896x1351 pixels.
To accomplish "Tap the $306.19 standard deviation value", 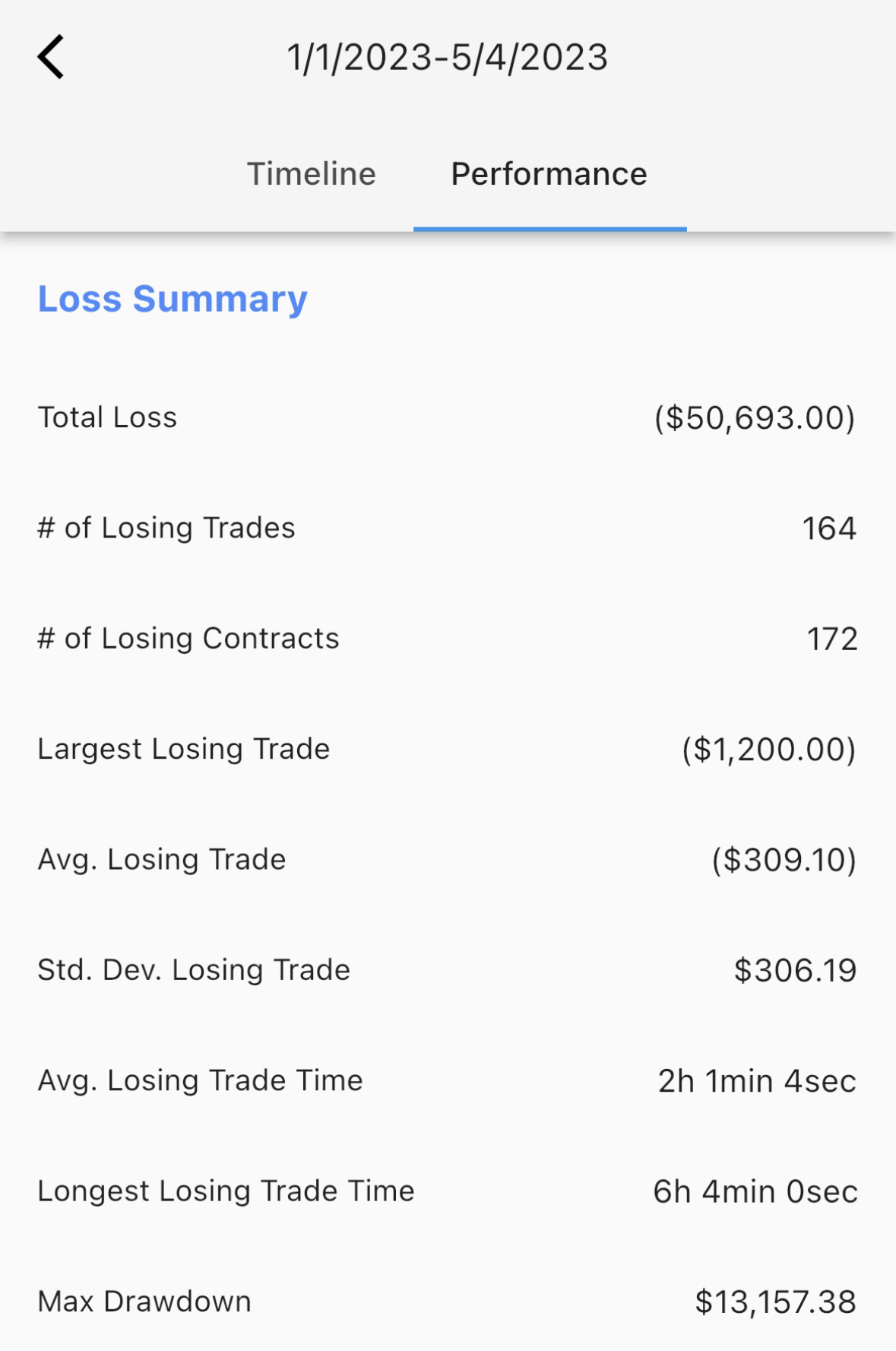I will click(x=796, y=970).
